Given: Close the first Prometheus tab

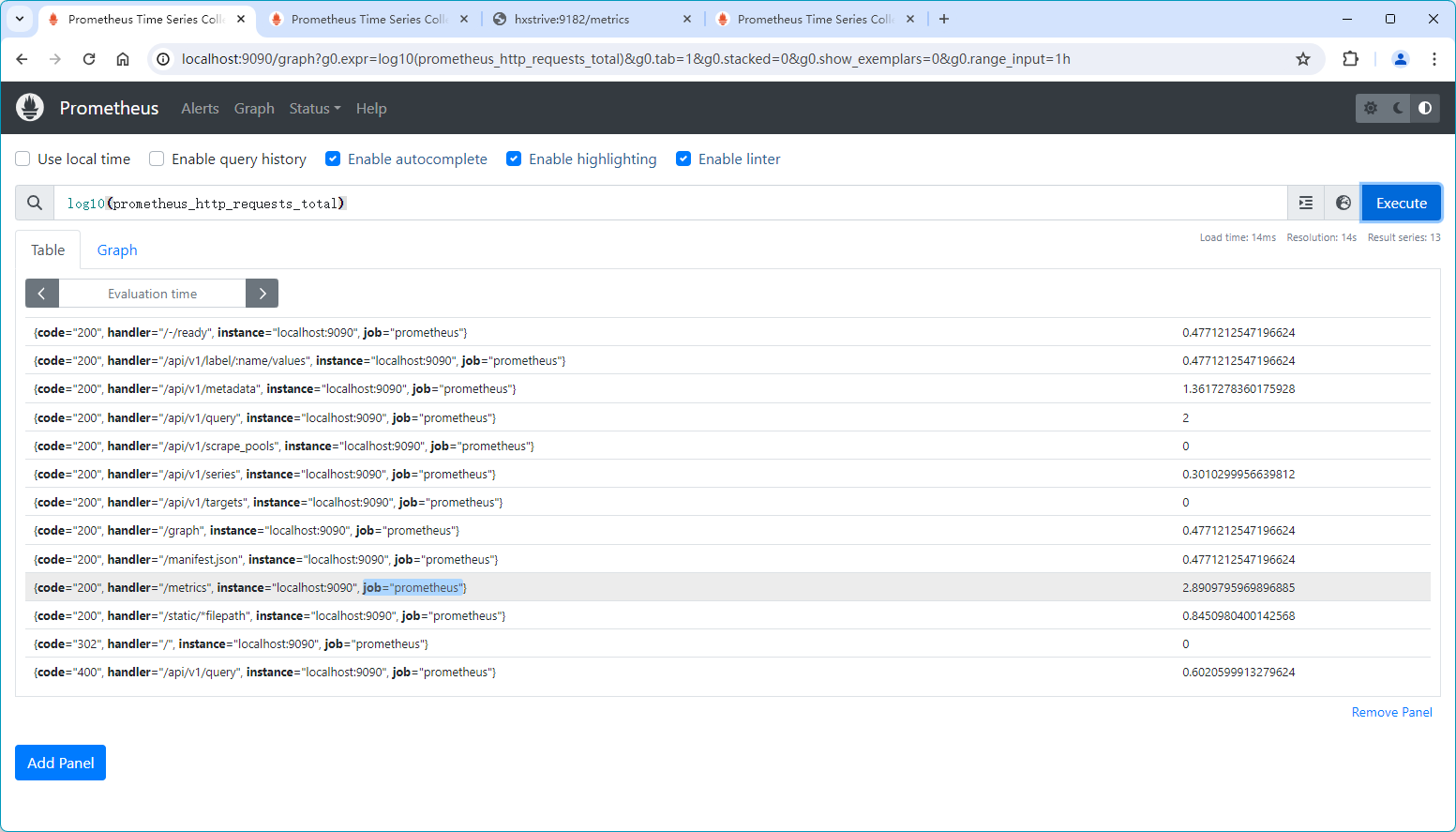Looking at the screenshot, I should click(x=241, y=19).
